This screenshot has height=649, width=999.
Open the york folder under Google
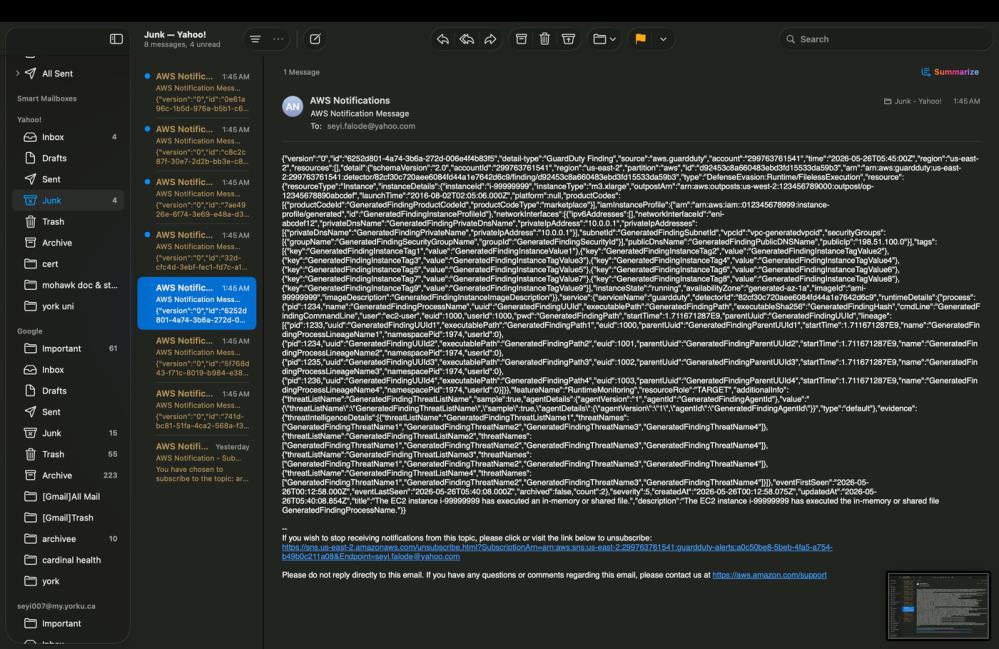68,581
